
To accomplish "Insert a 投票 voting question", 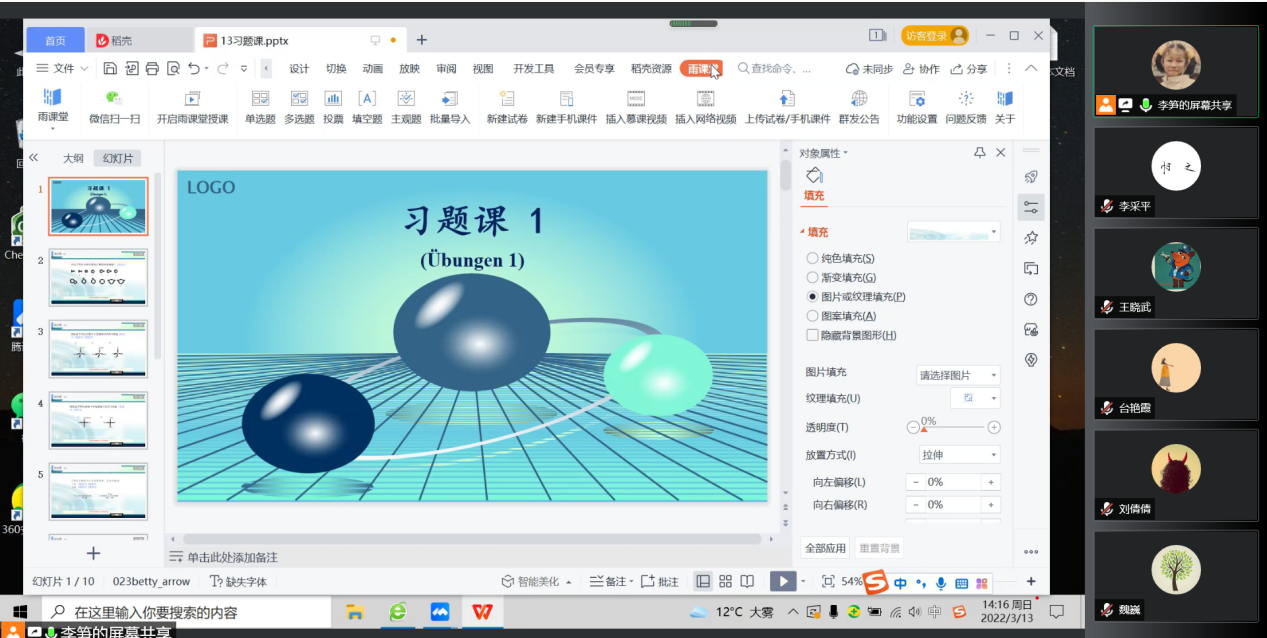I will tap(333, 99).
